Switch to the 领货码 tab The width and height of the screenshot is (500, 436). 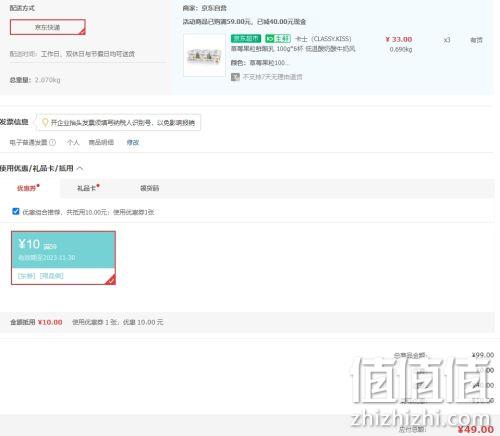149,188
